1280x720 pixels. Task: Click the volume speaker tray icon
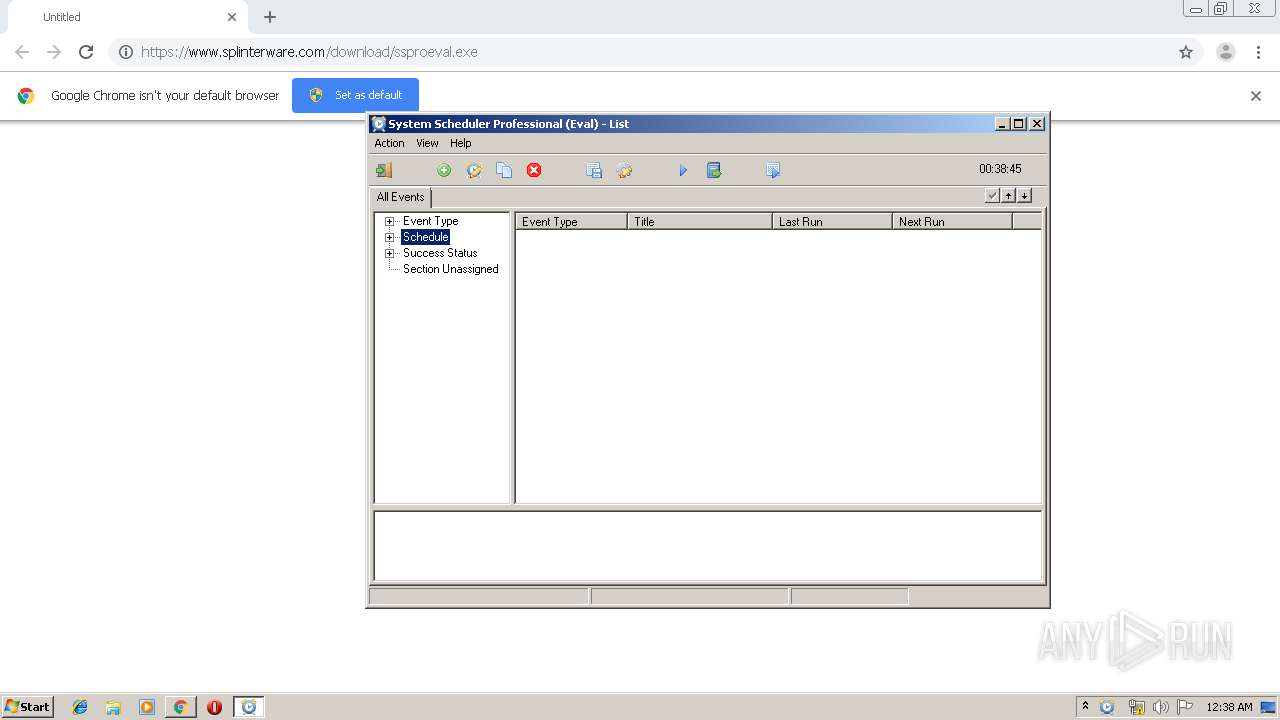[1160, 707]
